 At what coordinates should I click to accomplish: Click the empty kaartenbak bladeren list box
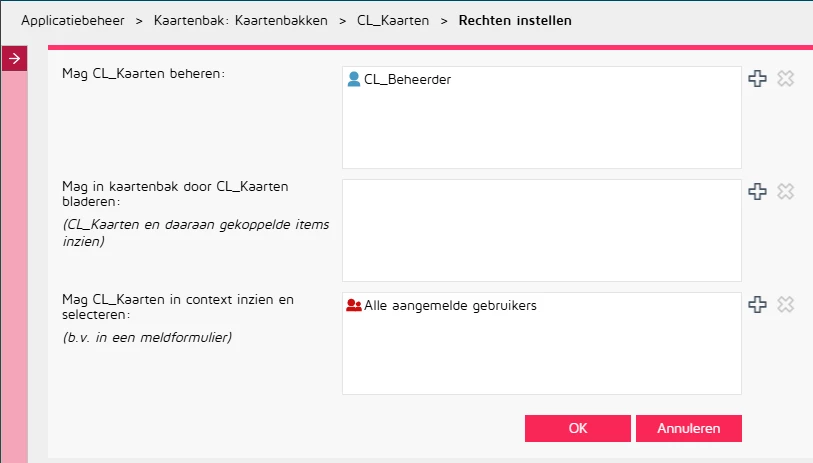542,230
